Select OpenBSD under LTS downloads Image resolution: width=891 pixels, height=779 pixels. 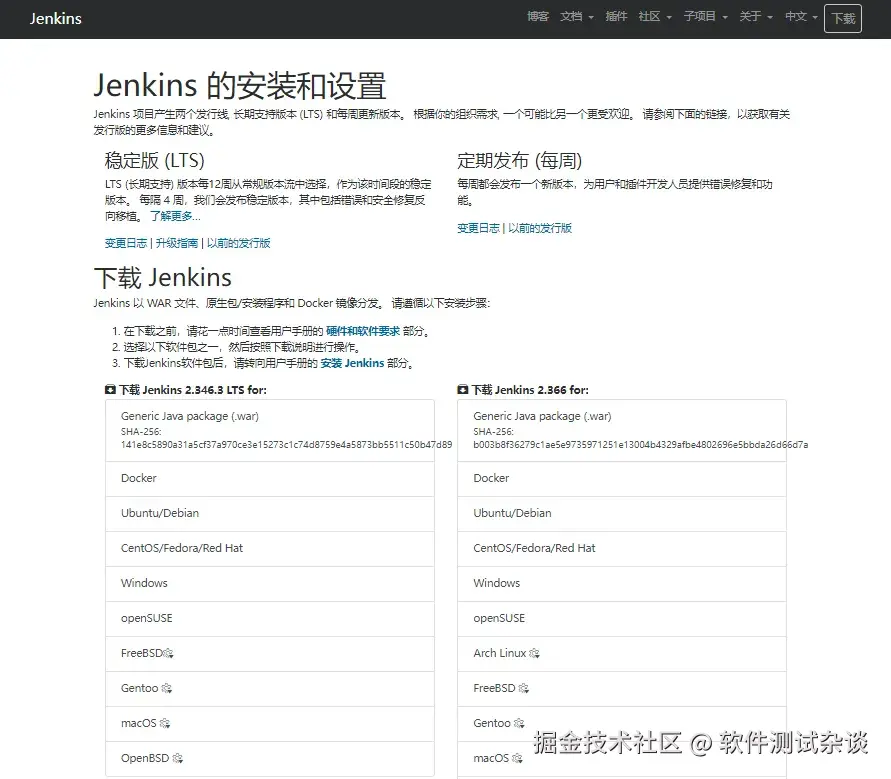[x=270, y=759]
